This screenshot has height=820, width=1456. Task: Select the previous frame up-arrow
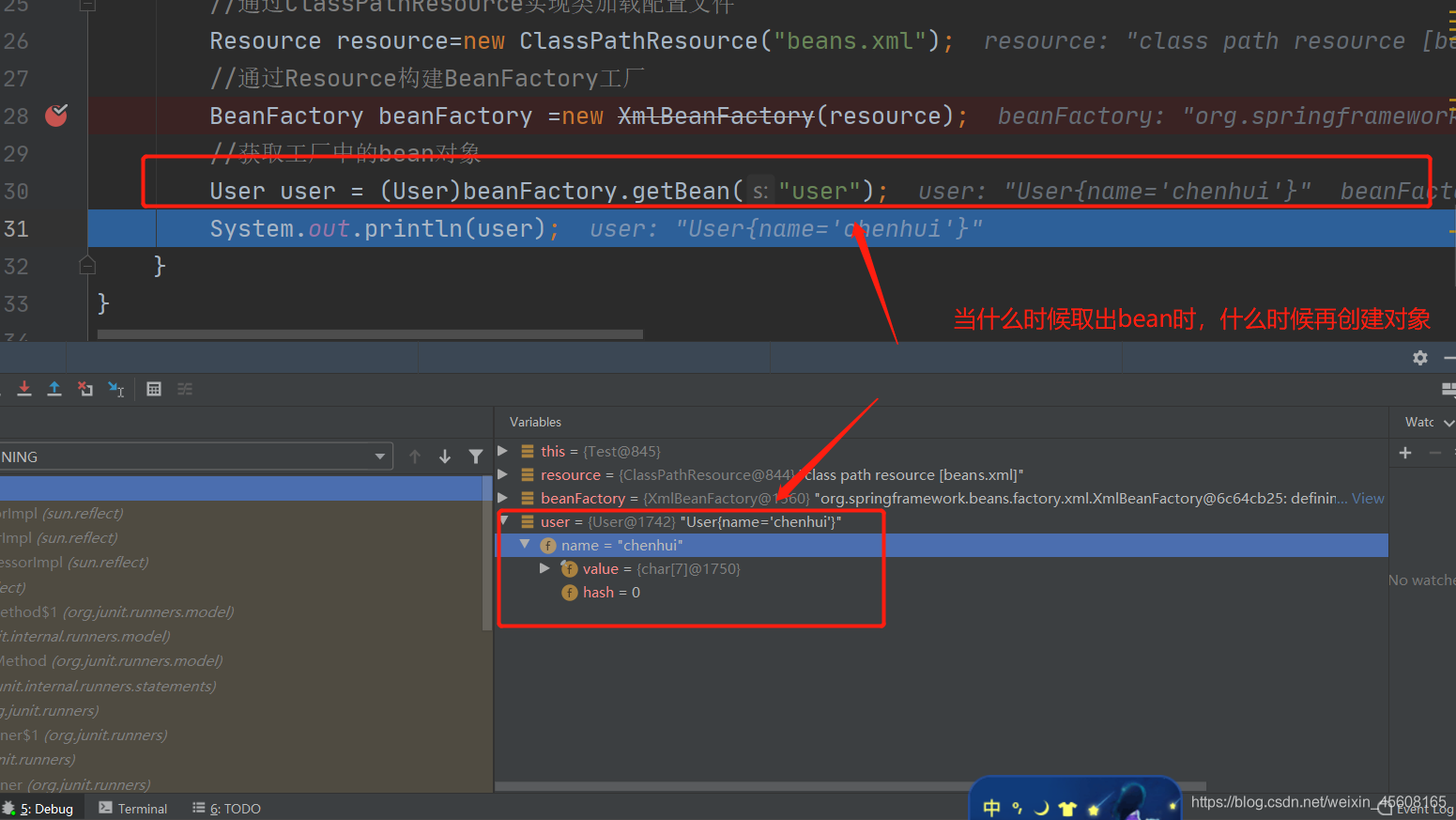coord(415,456)
